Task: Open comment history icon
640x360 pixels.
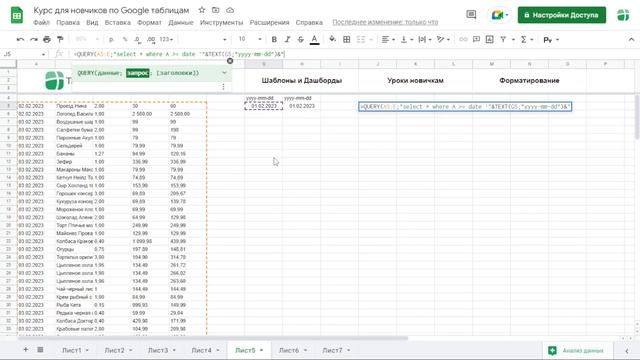Action: 471,15
